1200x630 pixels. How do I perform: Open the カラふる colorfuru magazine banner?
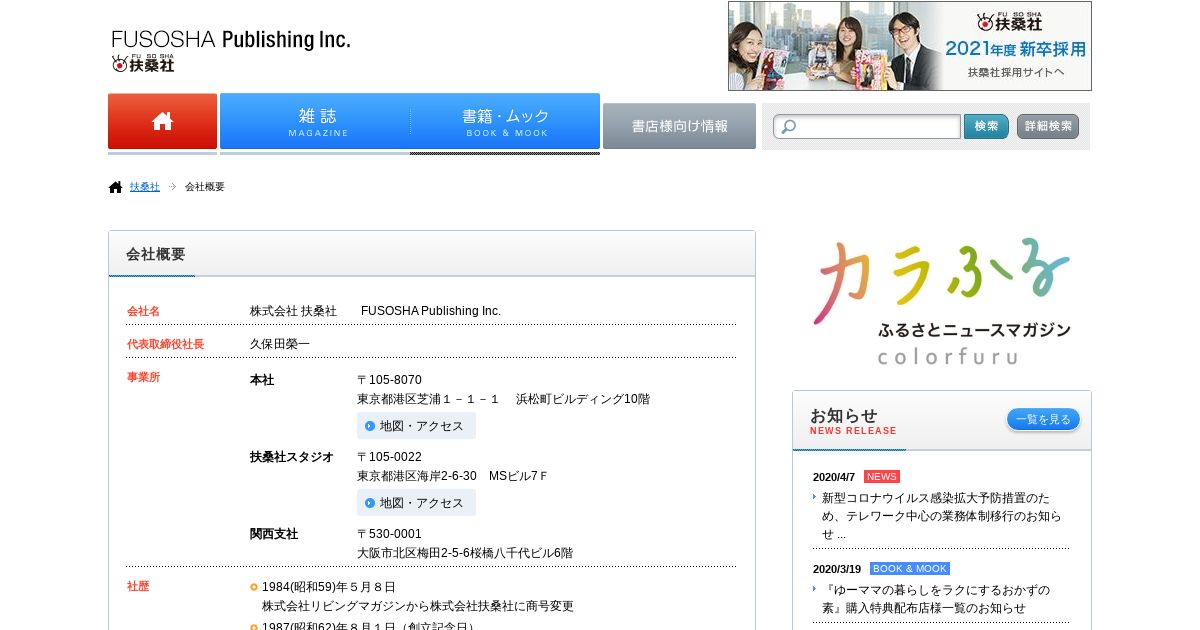942,302
